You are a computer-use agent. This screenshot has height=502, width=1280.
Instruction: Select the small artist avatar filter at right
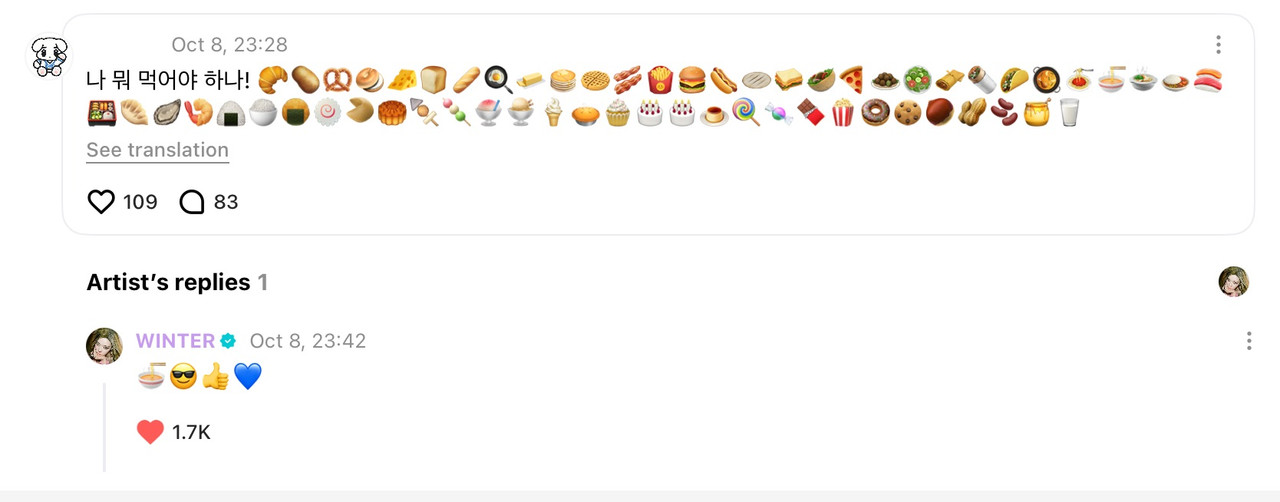click(1234, 282)
